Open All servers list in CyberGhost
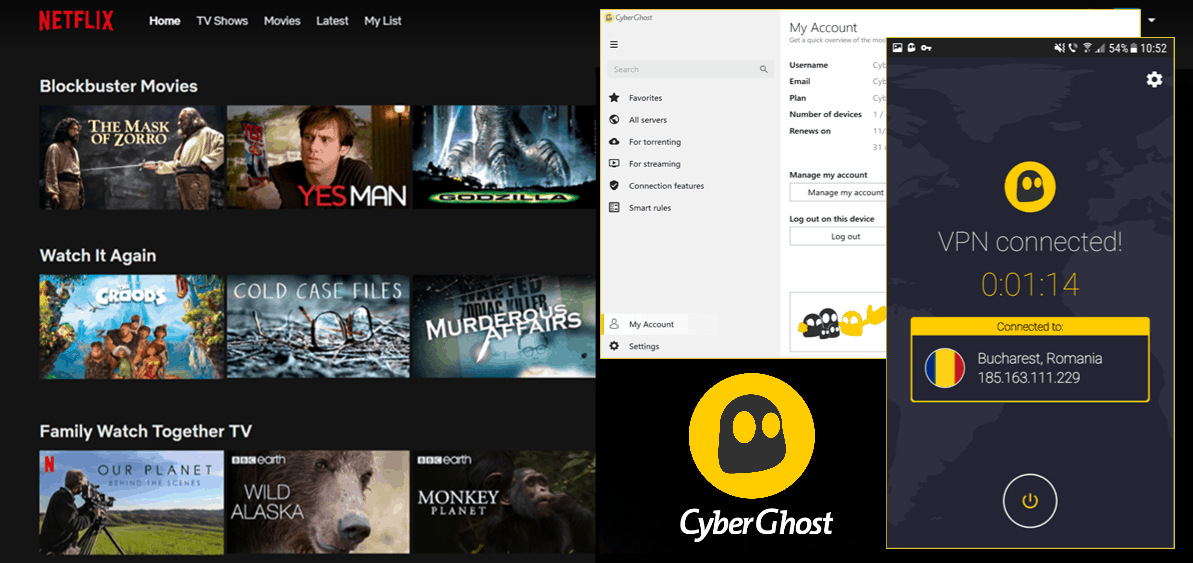 pyautogui.click(x=647, y=120)
